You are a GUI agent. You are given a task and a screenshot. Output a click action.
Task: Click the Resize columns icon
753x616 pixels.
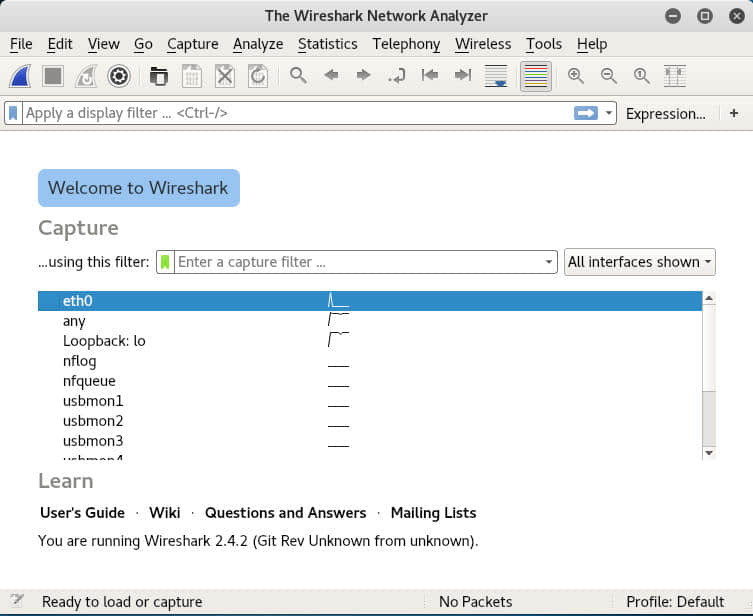pyautogui.click(x=675, y=76)
